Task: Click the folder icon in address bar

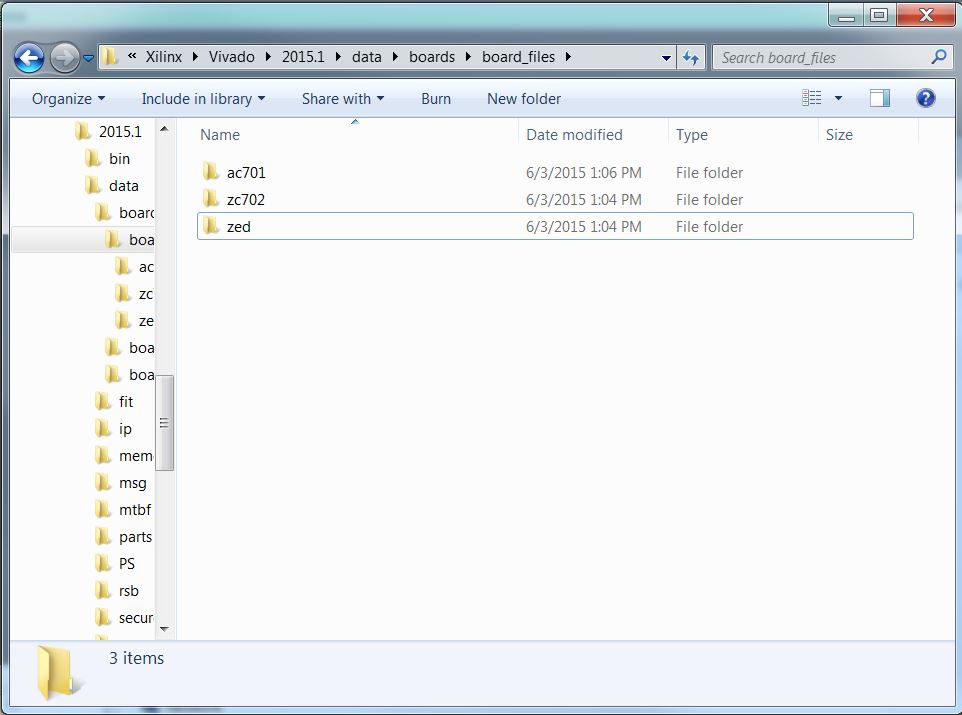Action: tap(110, 57)
